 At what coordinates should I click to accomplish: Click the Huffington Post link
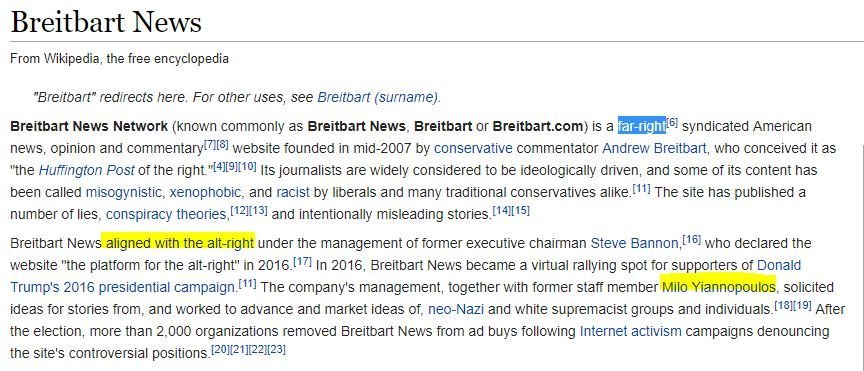pos(86,170)
